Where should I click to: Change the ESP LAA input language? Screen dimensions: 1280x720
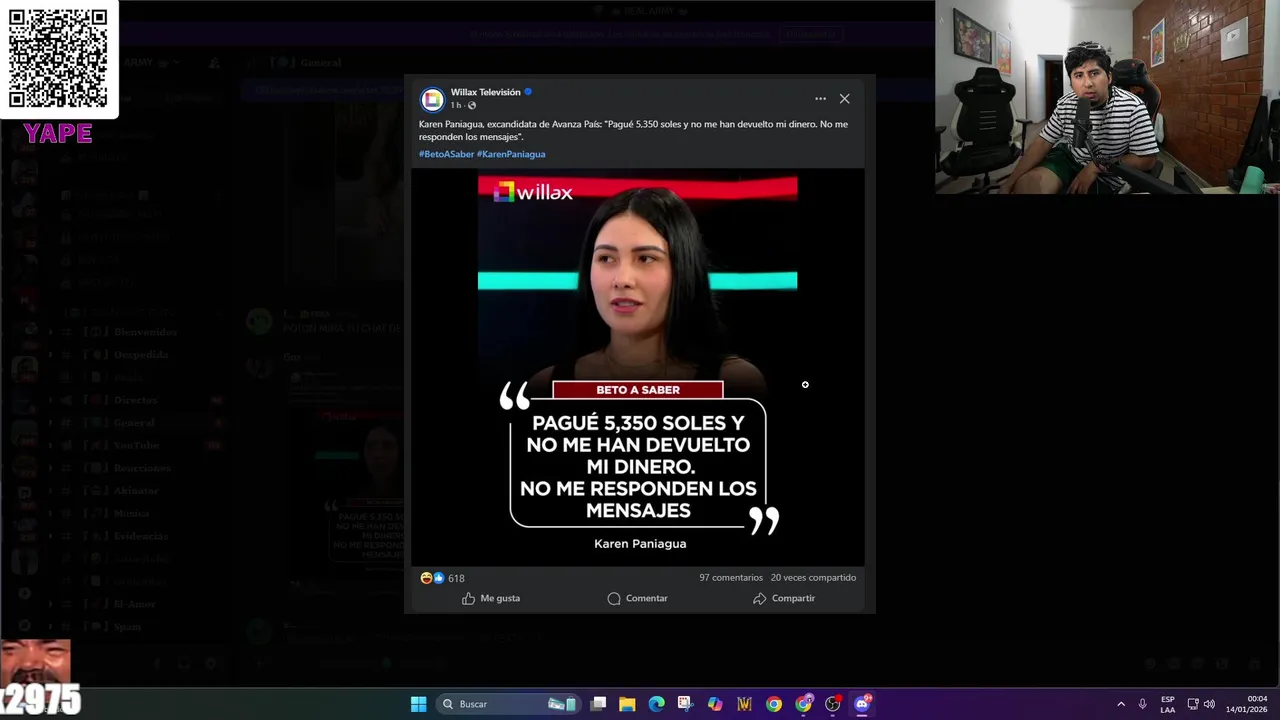[x=1168, y=704]
